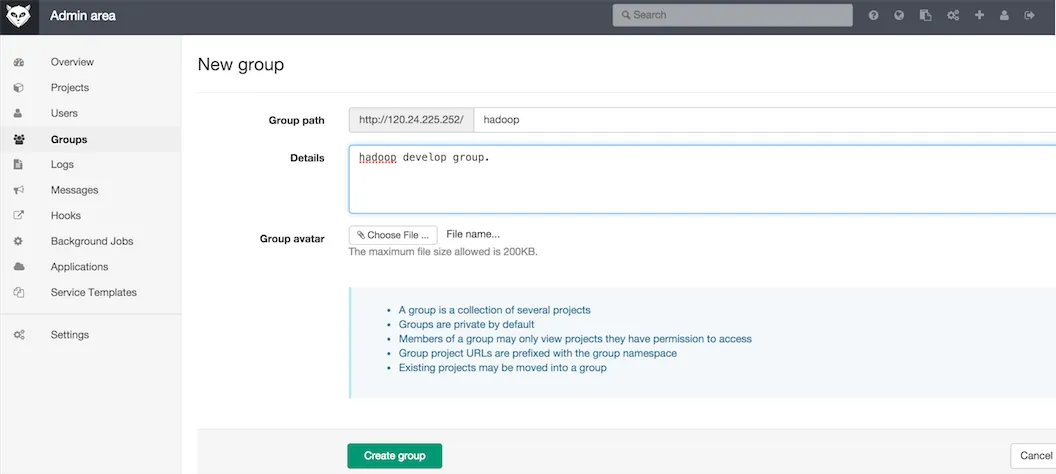This screenshot has width=1056, height=474.
Task: Open Overview in the sidebar
Action: coord(72,62)
